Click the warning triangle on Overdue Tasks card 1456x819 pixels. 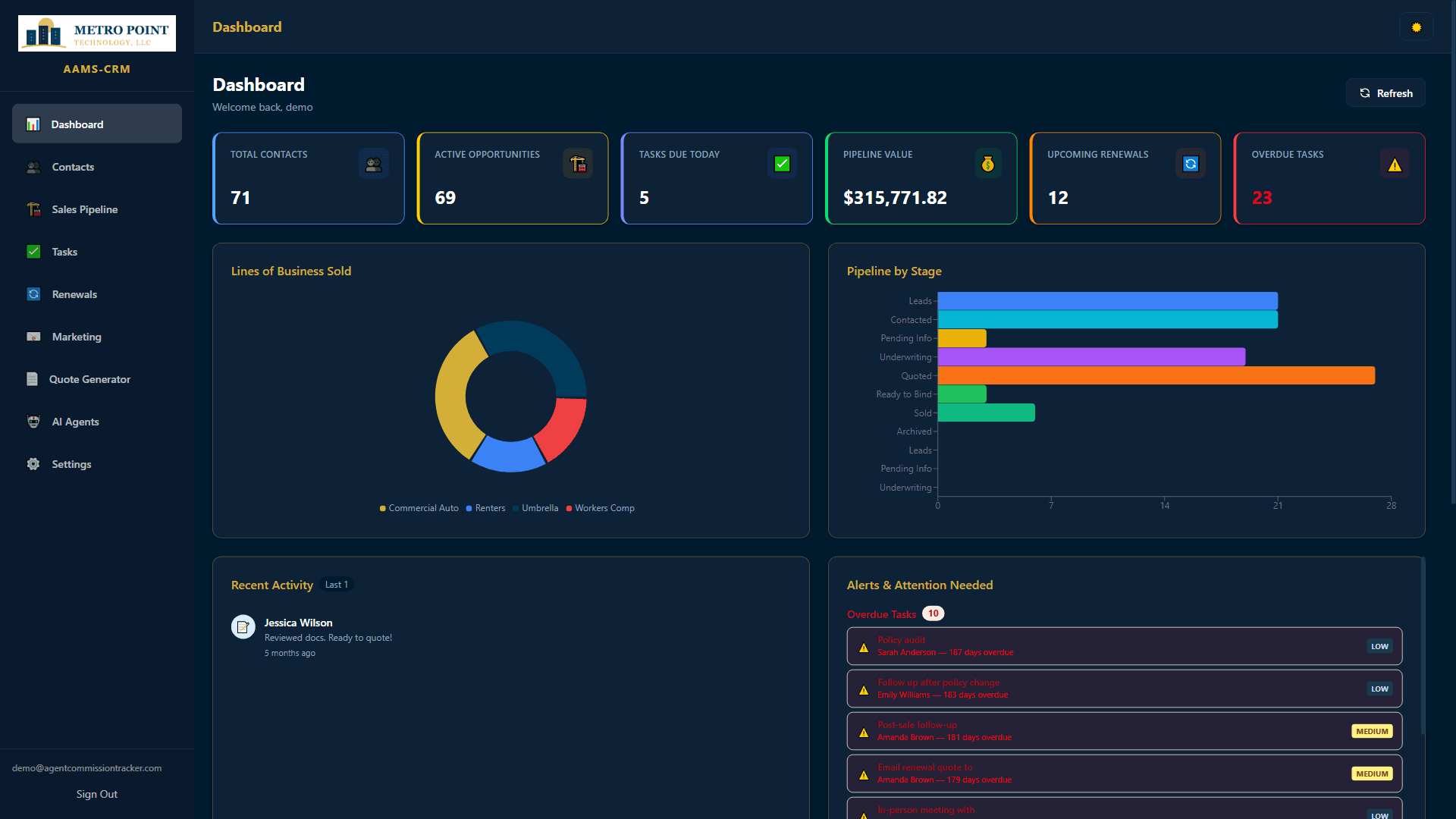coord(1395,163)
